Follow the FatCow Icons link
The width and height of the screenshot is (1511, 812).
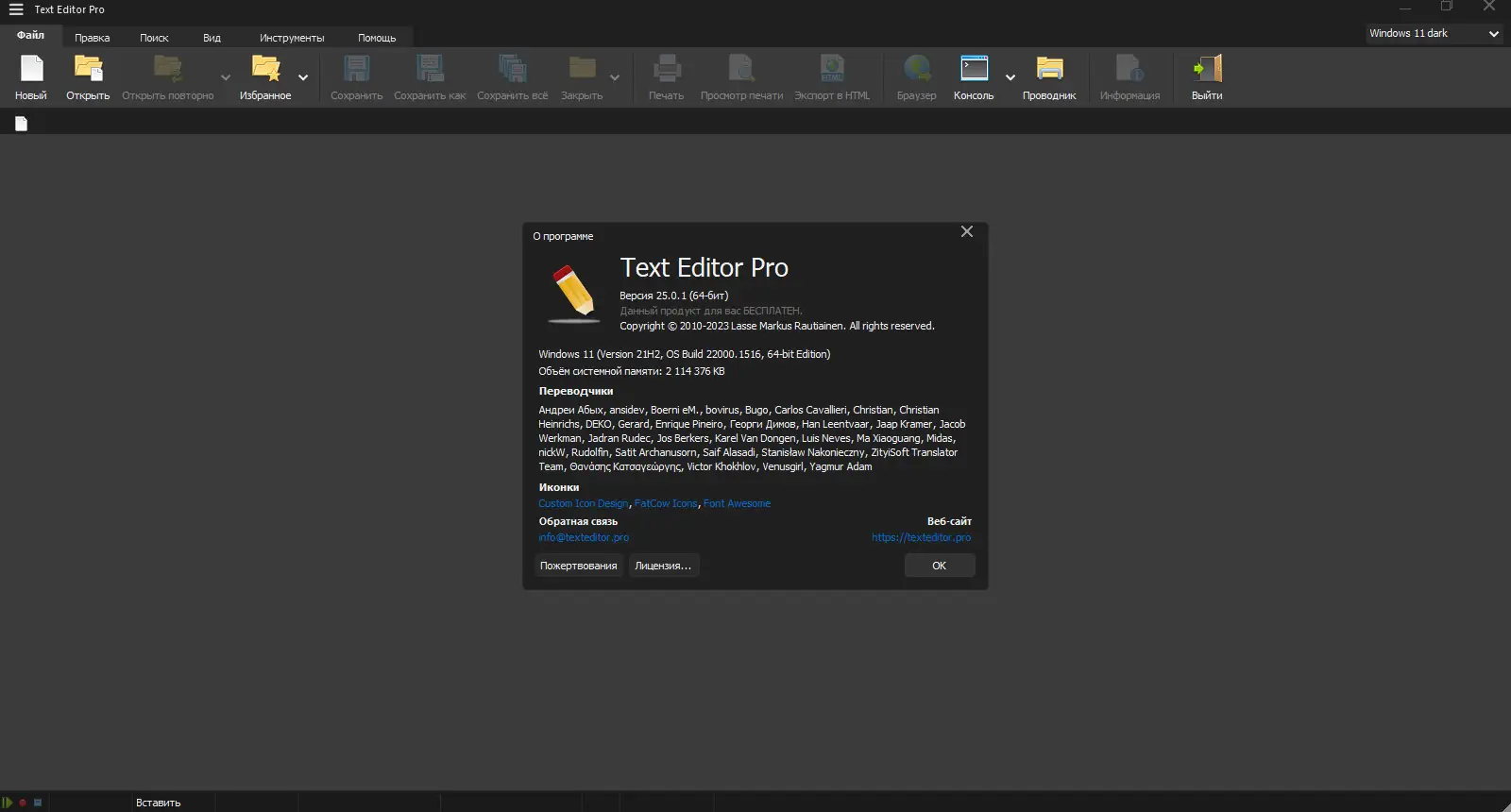pos(666,503)
